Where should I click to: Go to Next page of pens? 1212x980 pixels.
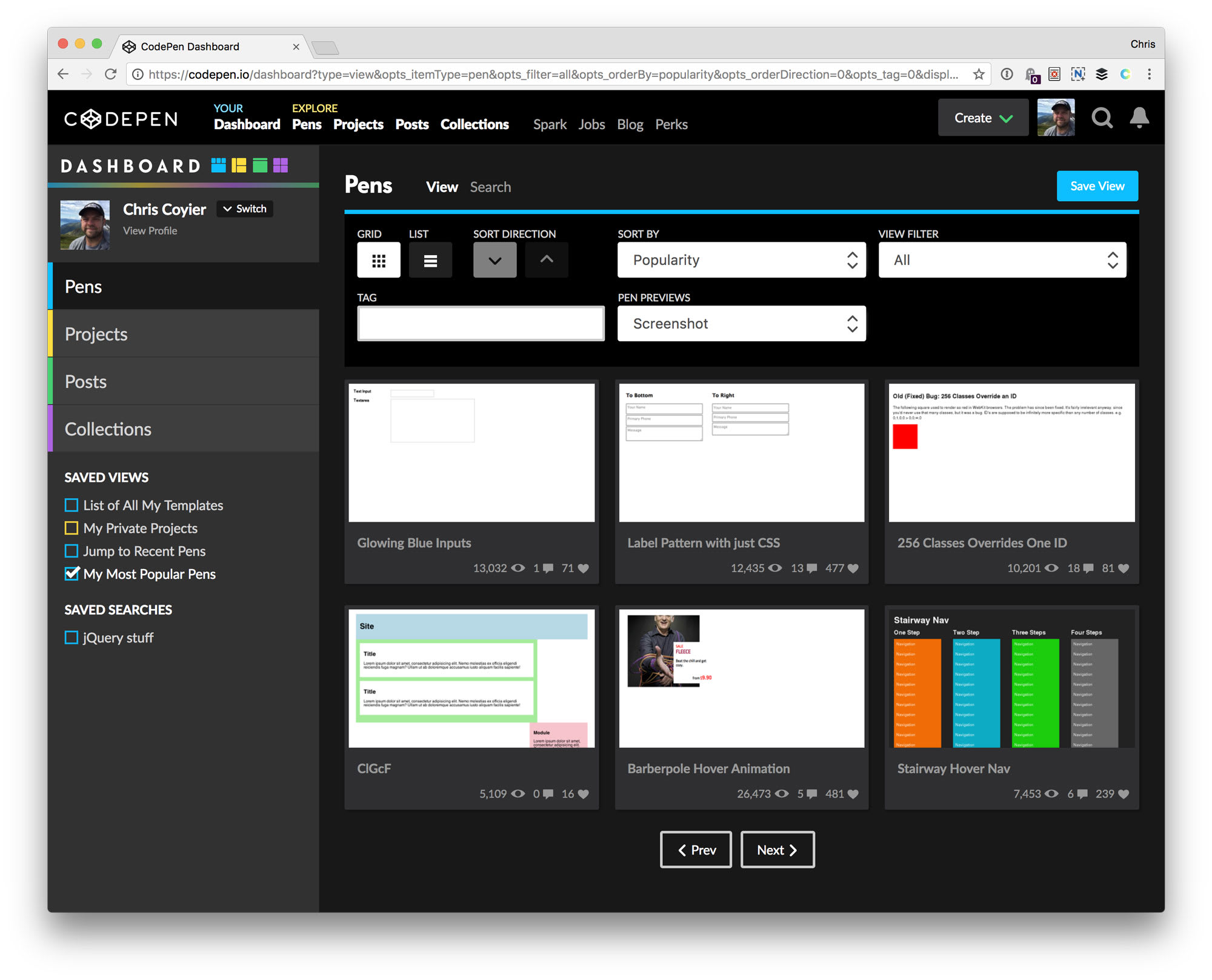point(777,850)
